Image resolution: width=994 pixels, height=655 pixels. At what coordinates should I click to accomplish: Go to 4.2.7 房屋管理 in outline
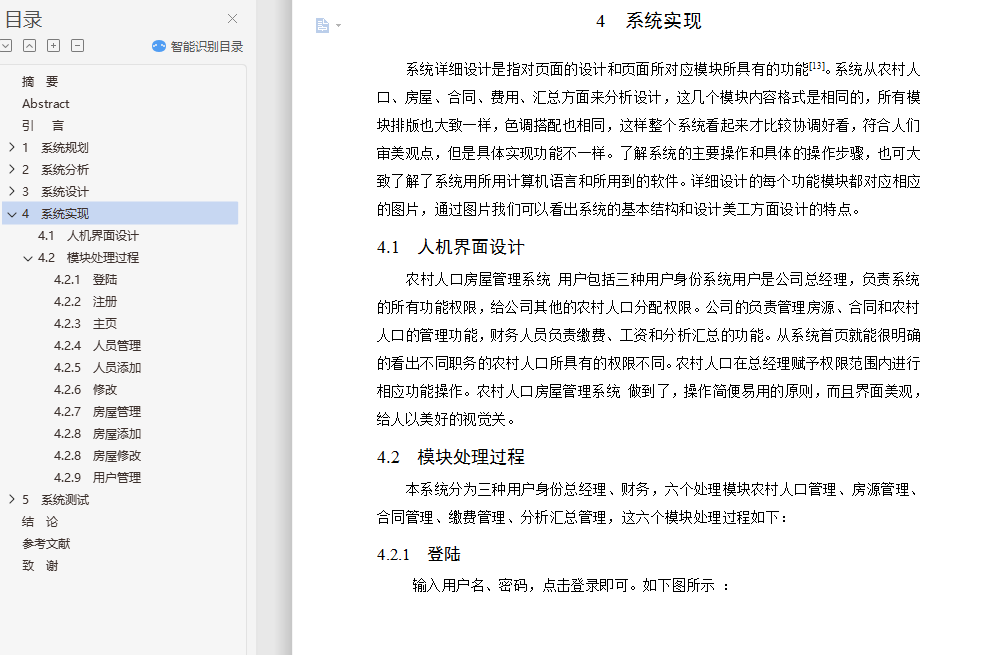[98, 412]
